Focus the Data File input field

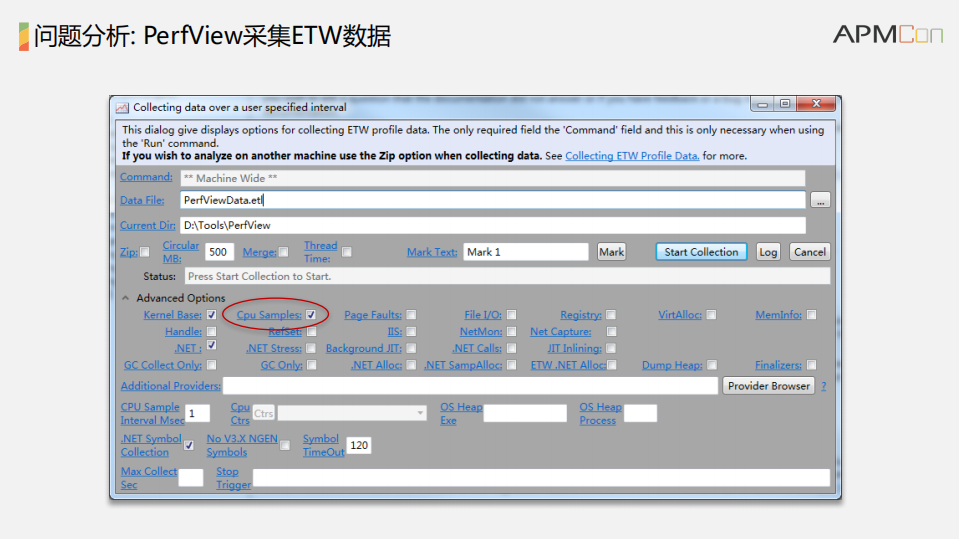pyautogui.click(x=492, y=200)
